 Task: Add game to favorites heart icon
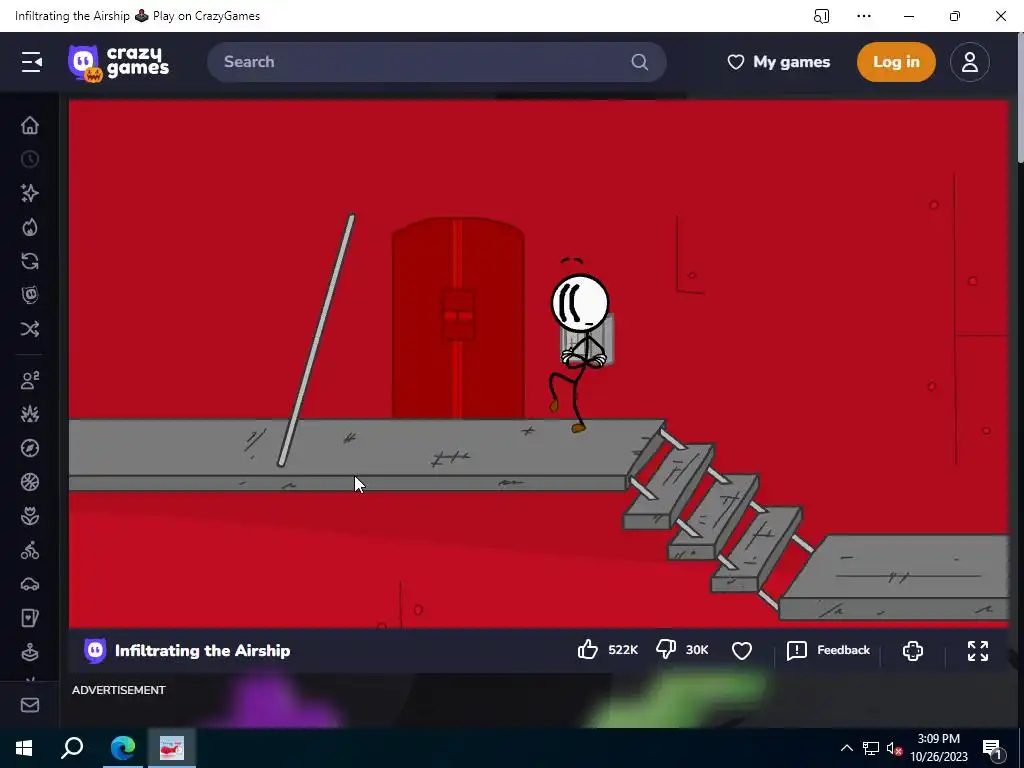pos(742,650)
